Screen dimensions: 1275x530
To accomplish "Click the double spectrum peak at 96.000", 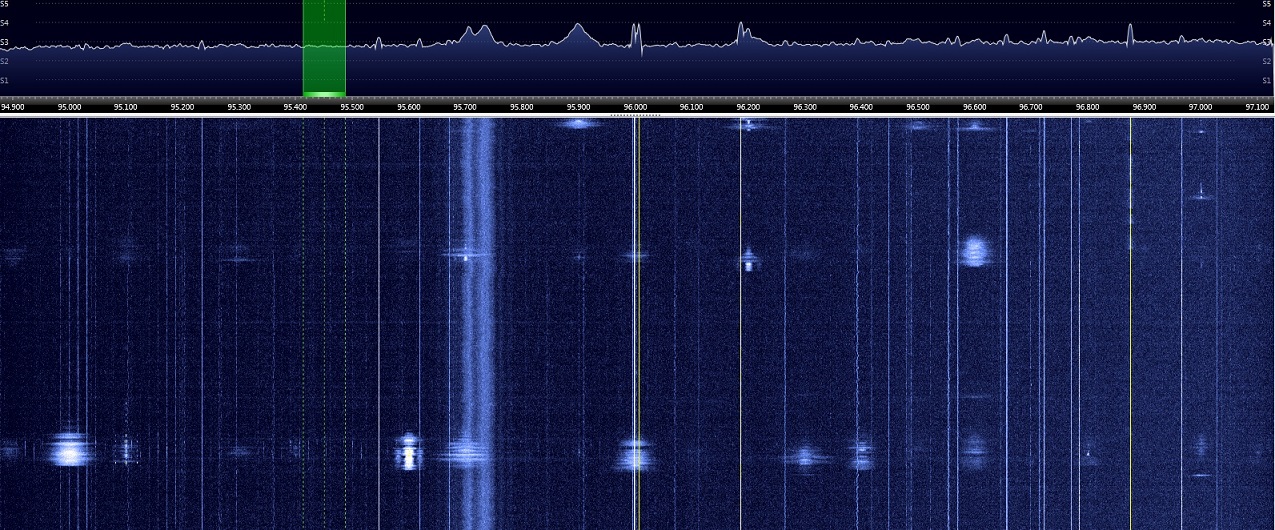I will [636, 35].
